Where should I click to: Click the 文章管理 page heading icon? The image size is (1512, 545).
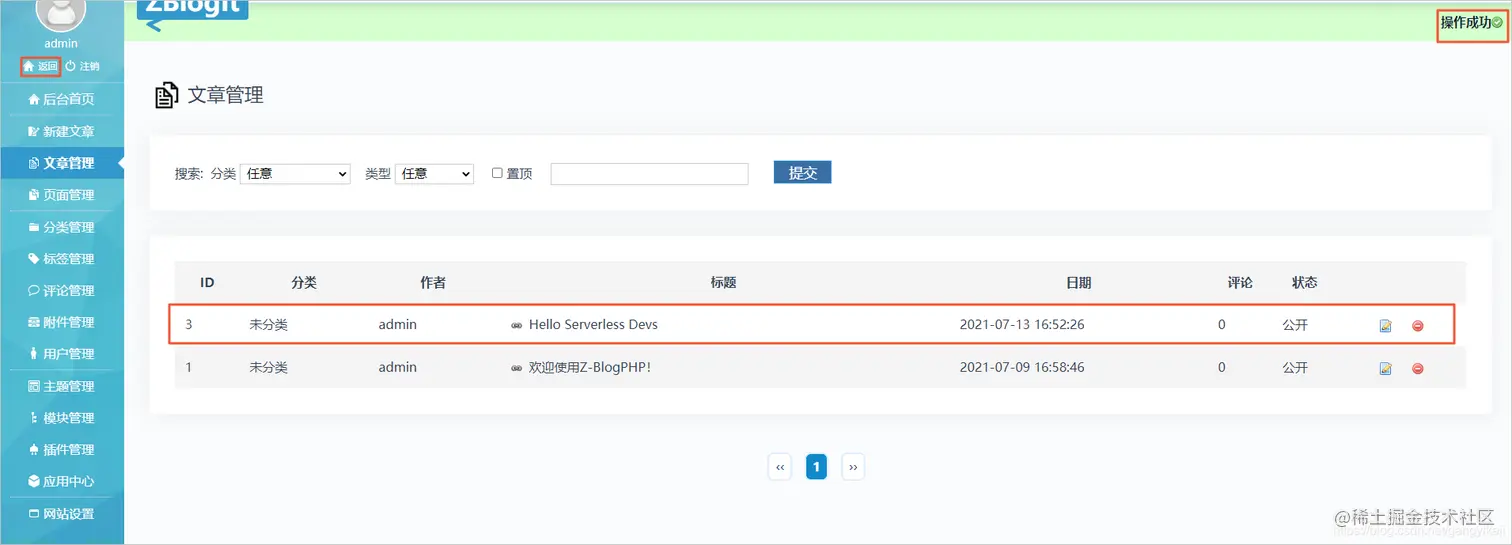(166, 96)
